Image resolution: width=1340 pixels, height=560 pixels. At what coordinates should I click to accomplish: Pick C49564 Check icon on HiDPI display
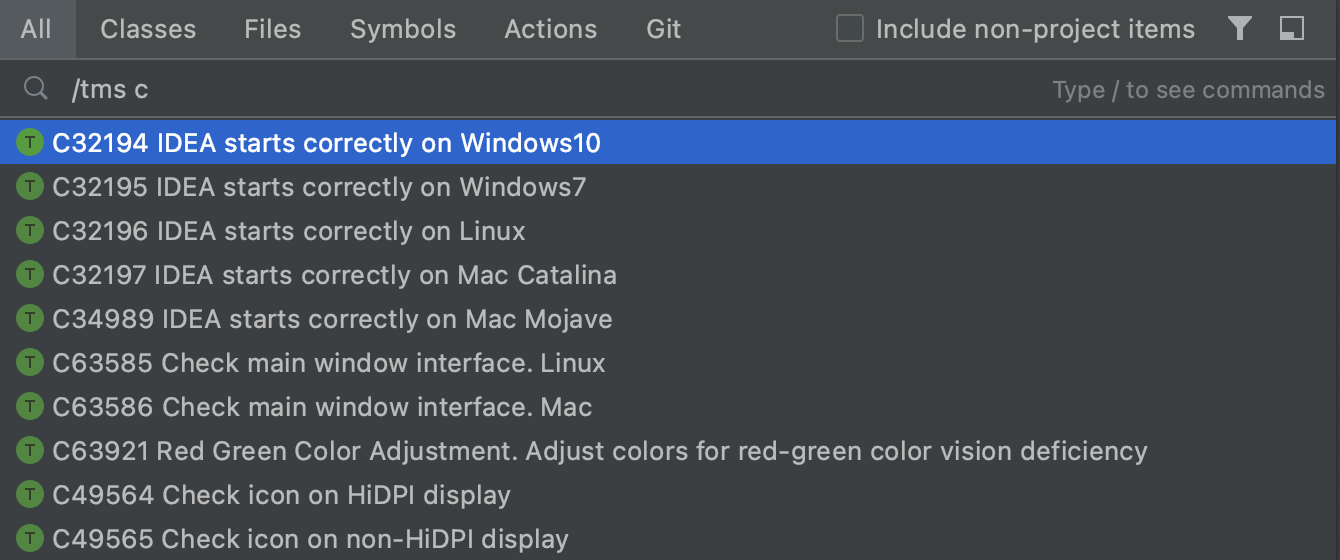[670, 495]
